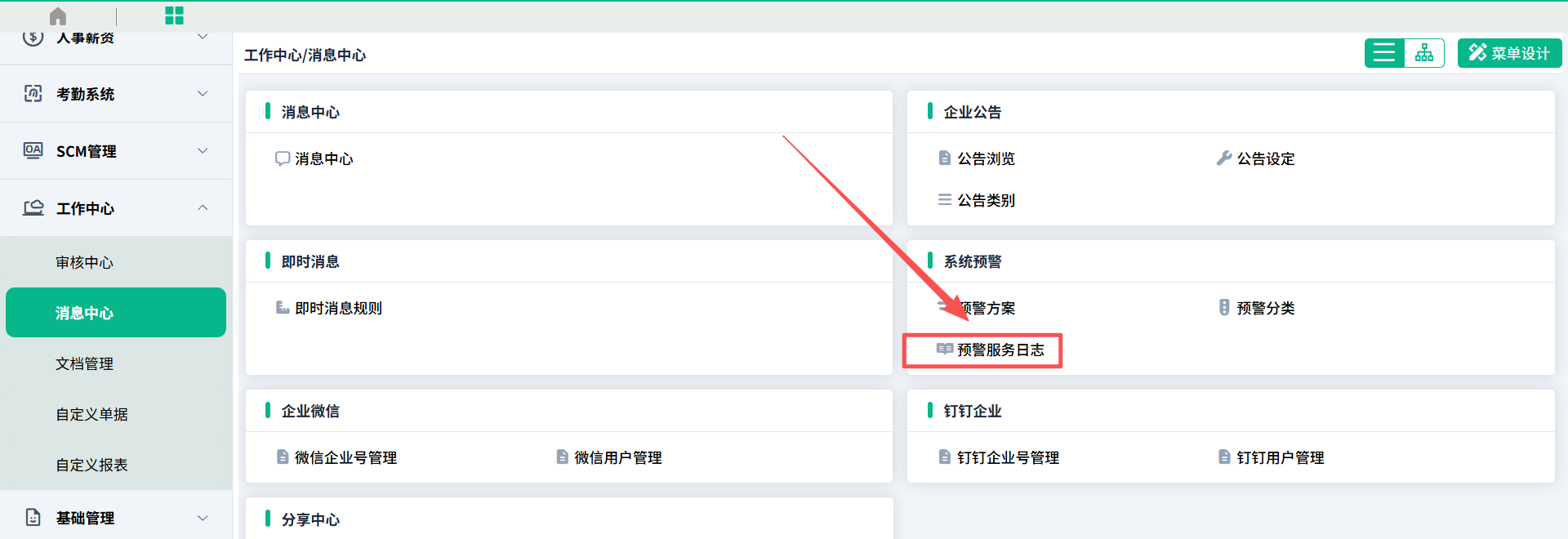Expand the 考勤系统 sidebar menu

click(116, 94)
